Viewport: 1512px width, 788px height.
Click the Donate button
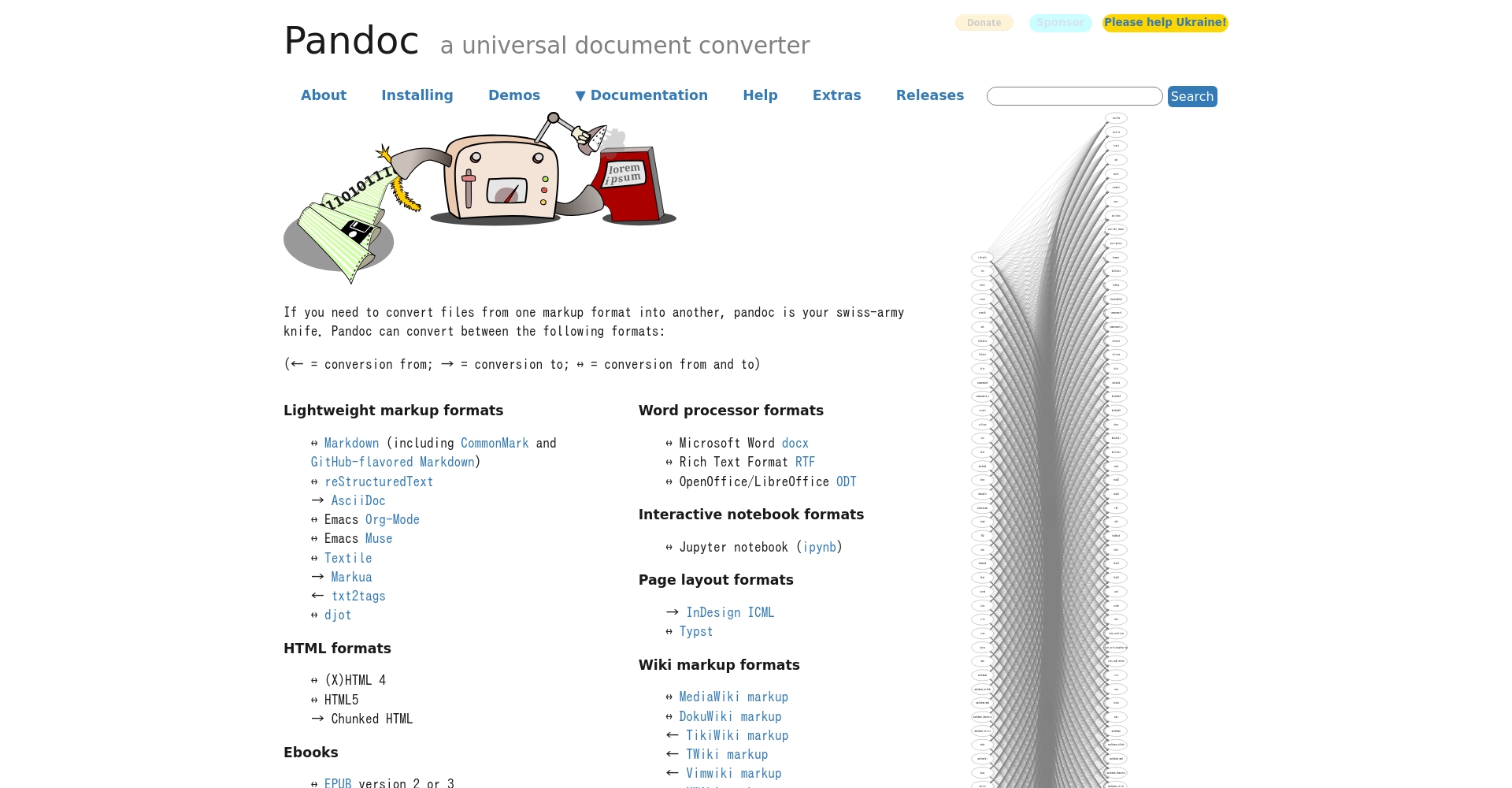point(984,23)
